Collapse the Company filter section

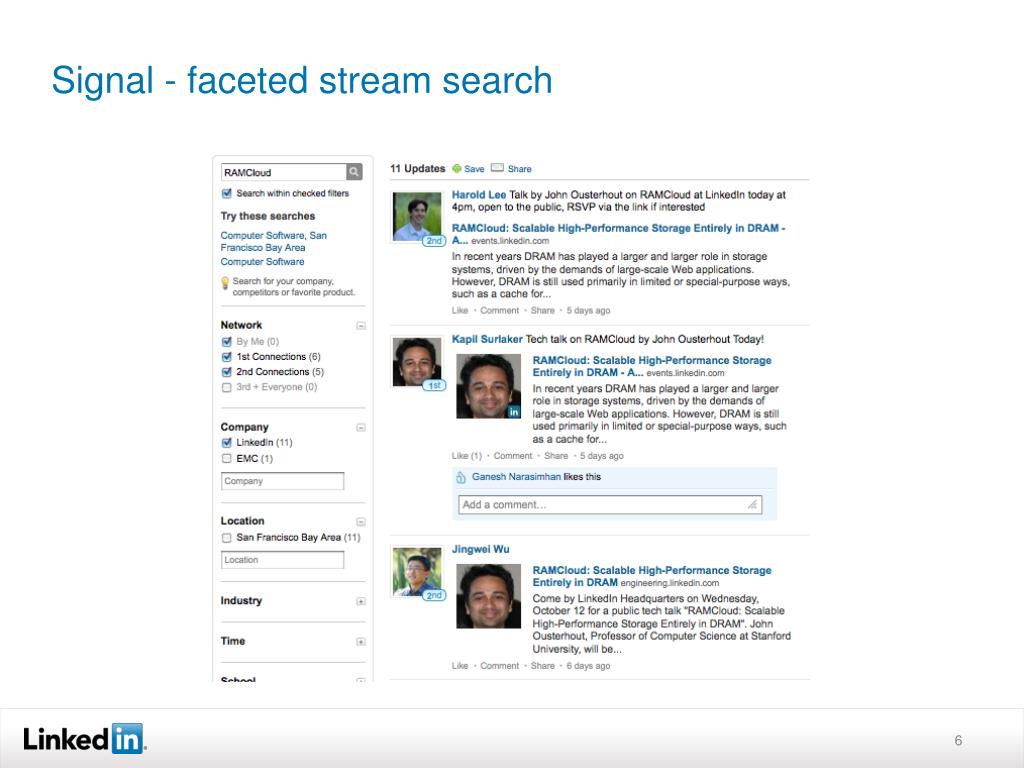[x=360, y=427]
